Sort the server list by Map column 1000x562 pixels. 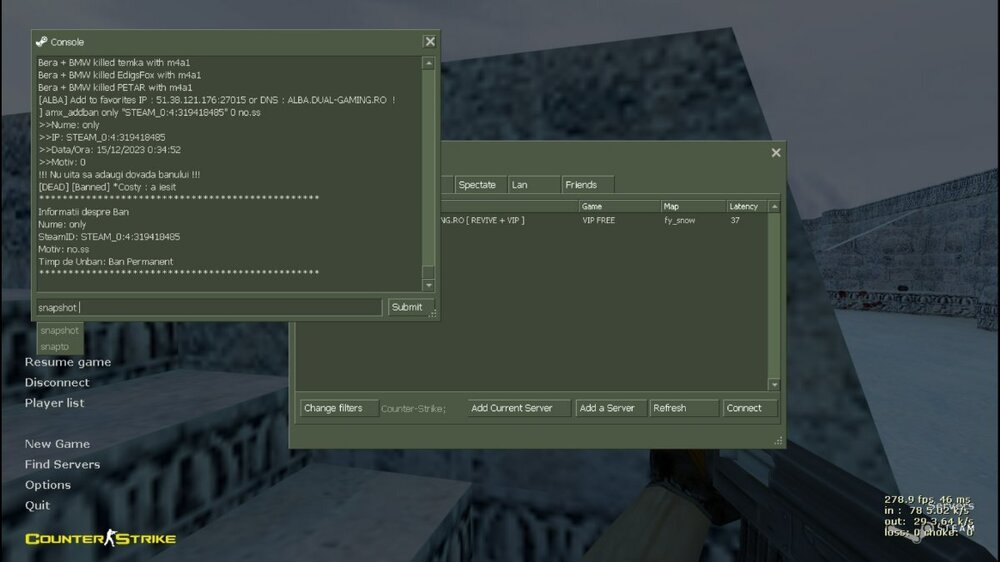[690, 207]
